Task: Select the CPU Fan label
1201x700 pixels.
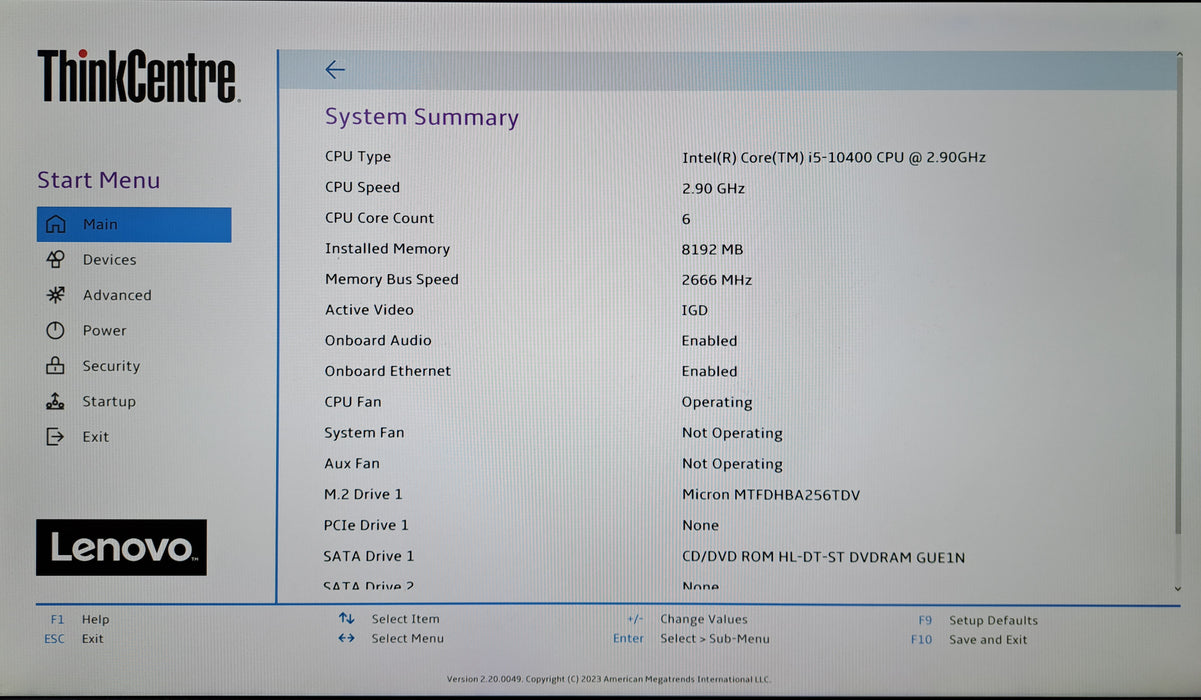Action: 352,402
